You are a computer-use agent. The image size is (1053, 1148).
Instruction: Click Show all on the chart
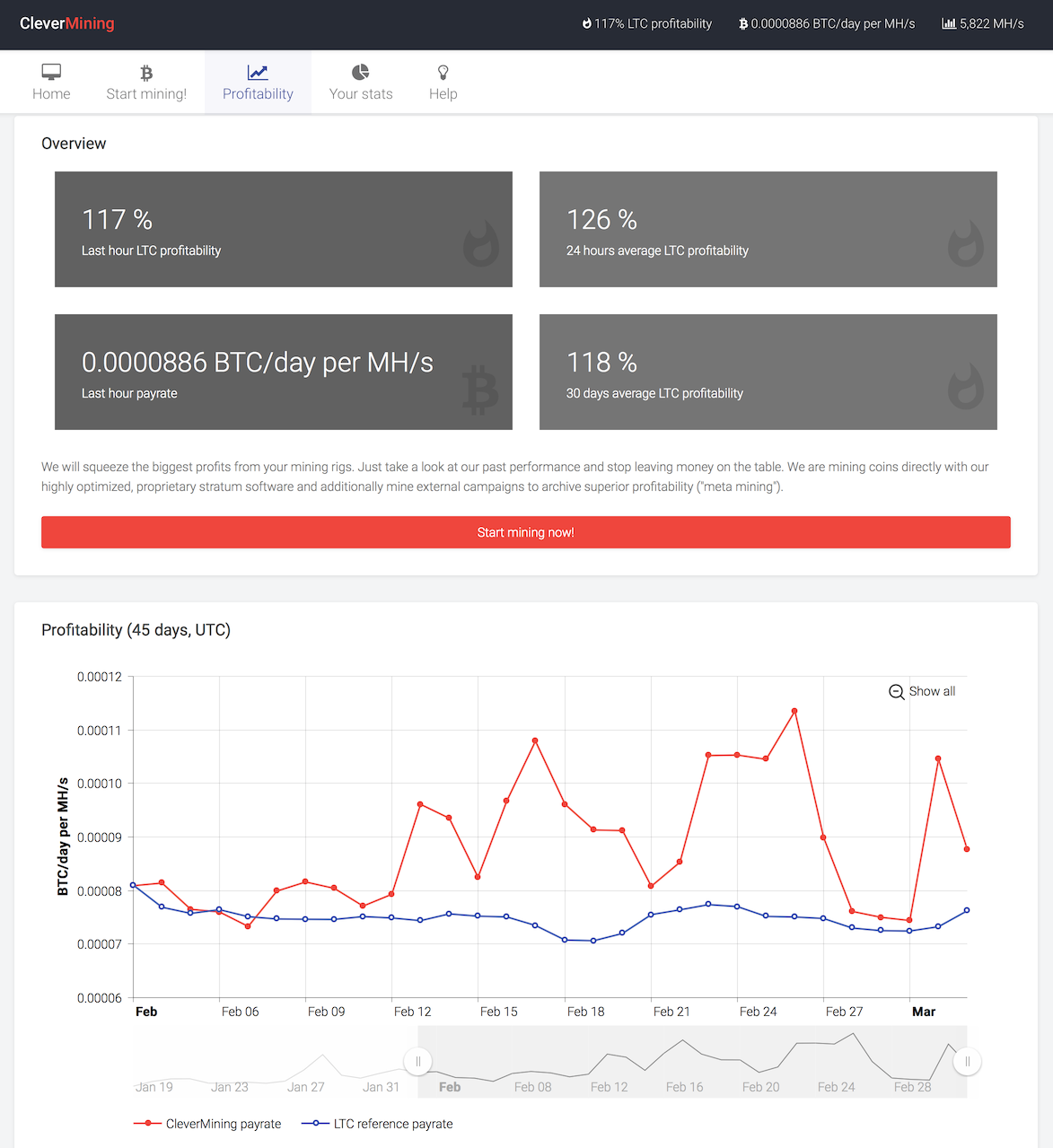tap(932, 691)
